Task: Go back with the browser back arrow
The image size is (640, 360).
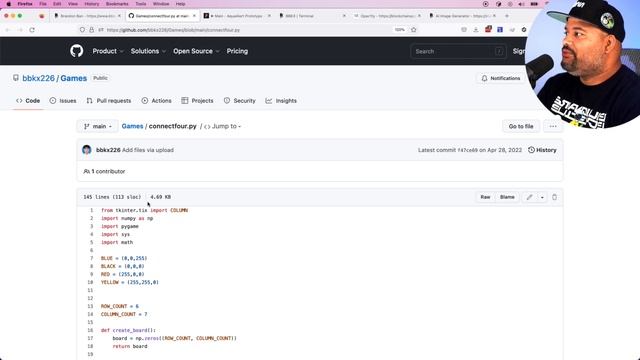Action: pos(7,30)
